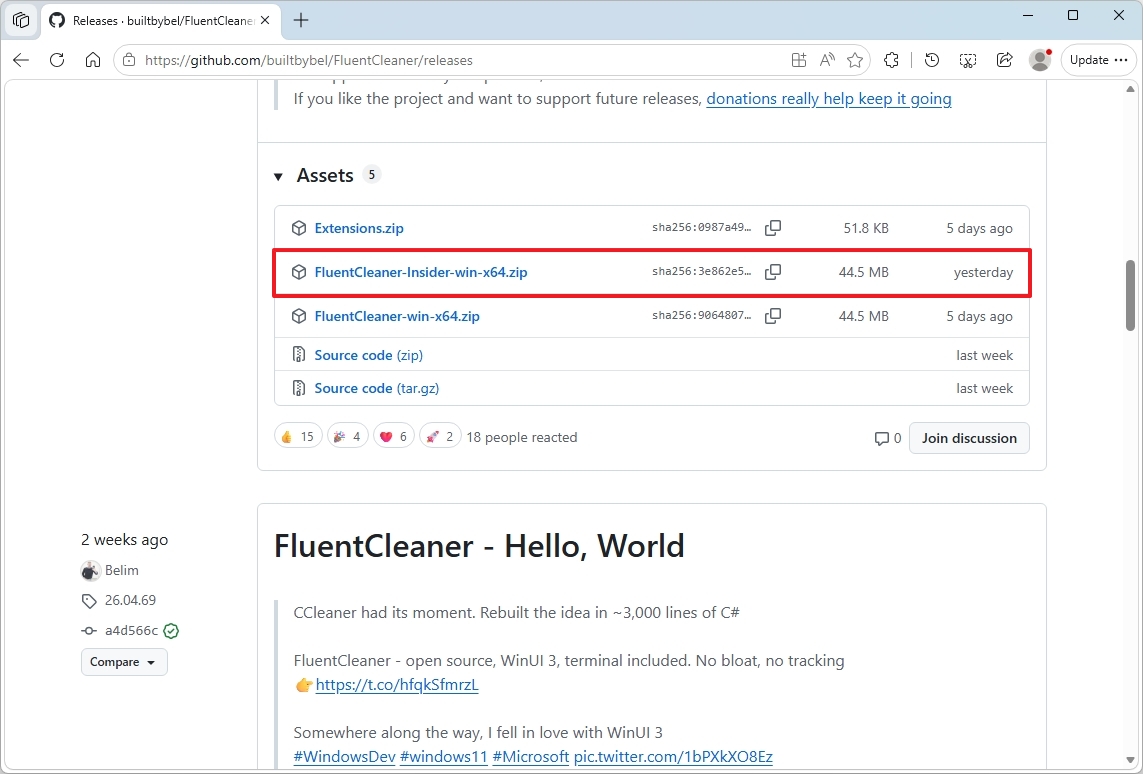Minimize the browser window
This screenshot has height=774, width=1143.
tap(1028, 15)
